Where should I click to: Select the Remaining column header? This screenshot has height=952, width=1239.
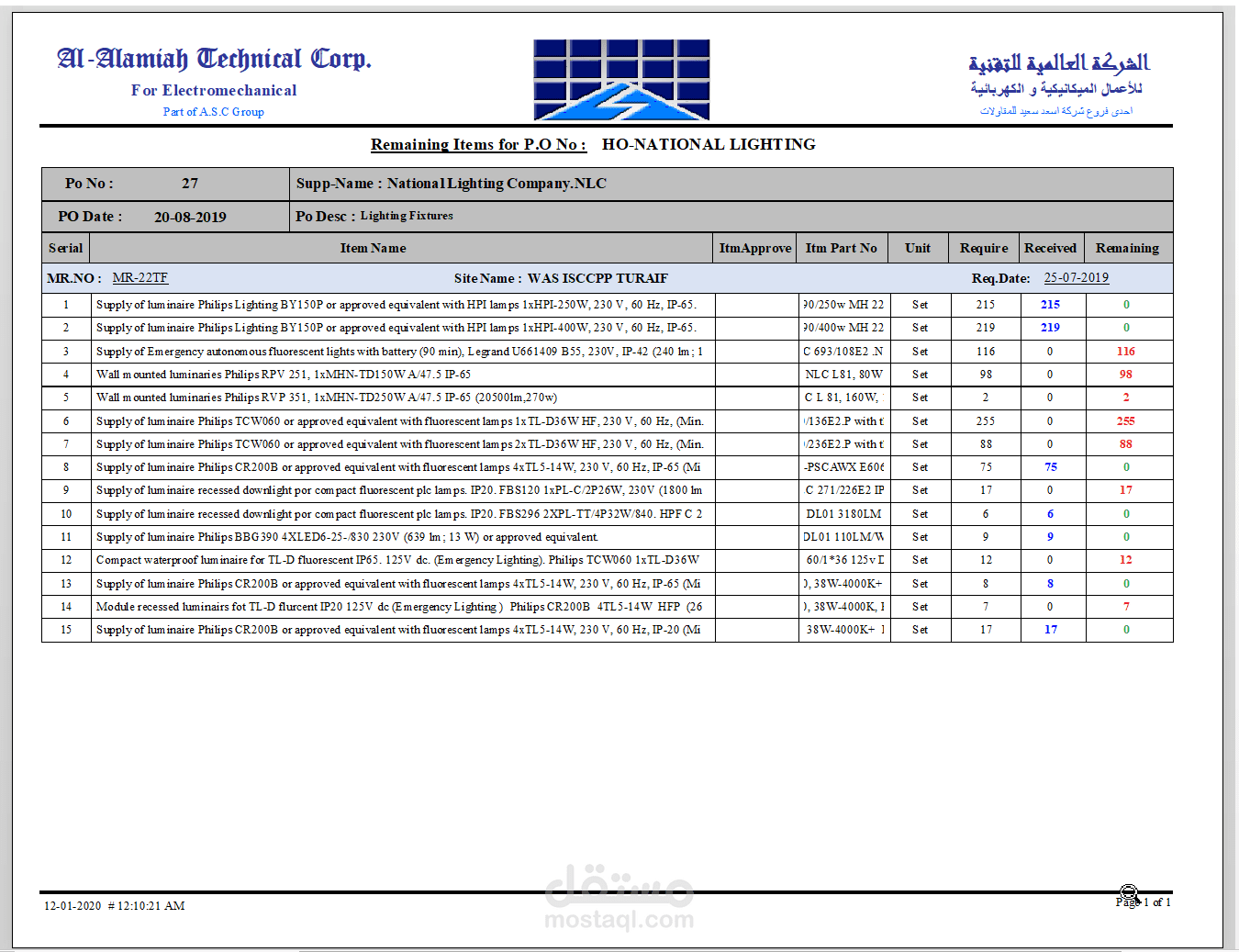(x=1127, y=248)
